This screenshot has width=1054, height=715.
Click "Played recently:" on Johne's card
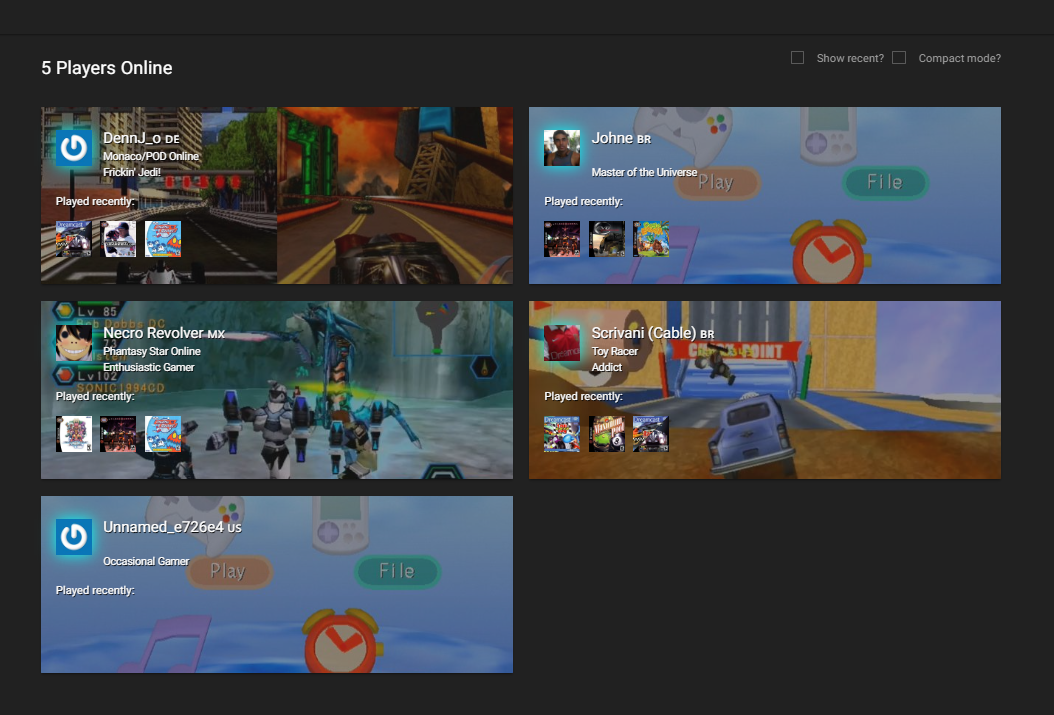[x=583, y=201]
